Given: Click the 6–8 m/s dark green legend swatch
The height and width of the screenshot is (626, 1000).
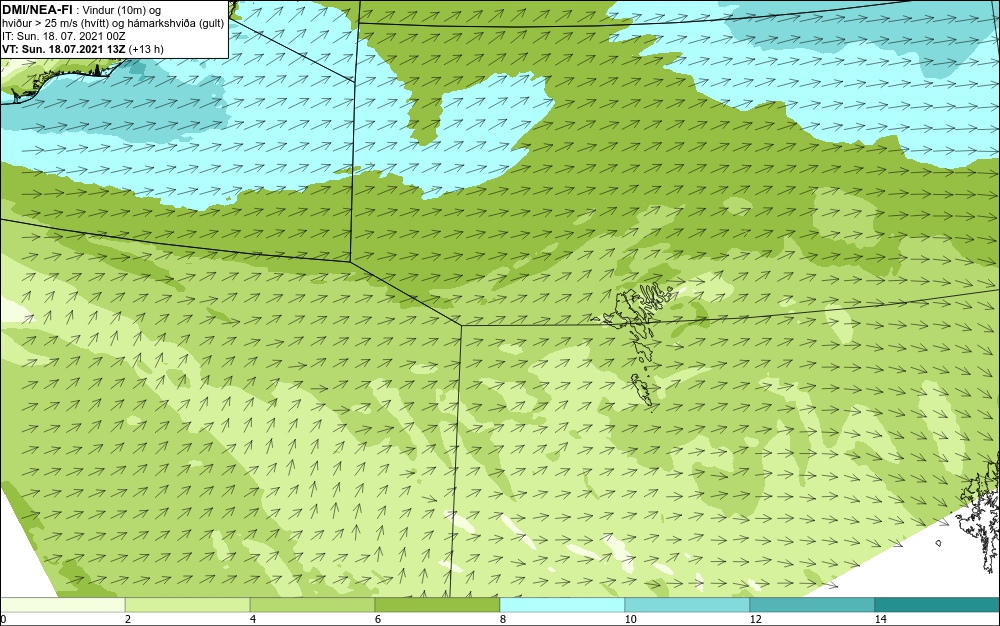Looking at the screenshot, I should pyautogui.click(x=438, y=605).
